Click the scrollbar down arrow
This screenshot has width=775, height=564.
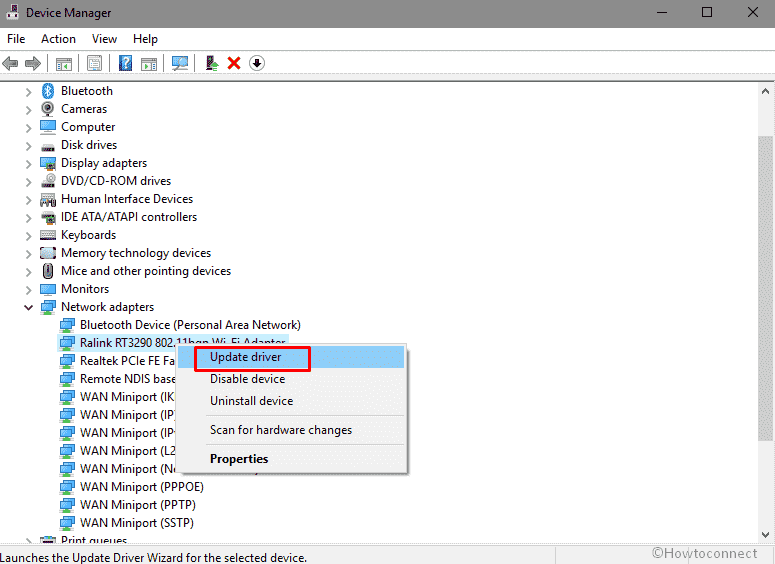pyautogui.click(x=765, y=535)
